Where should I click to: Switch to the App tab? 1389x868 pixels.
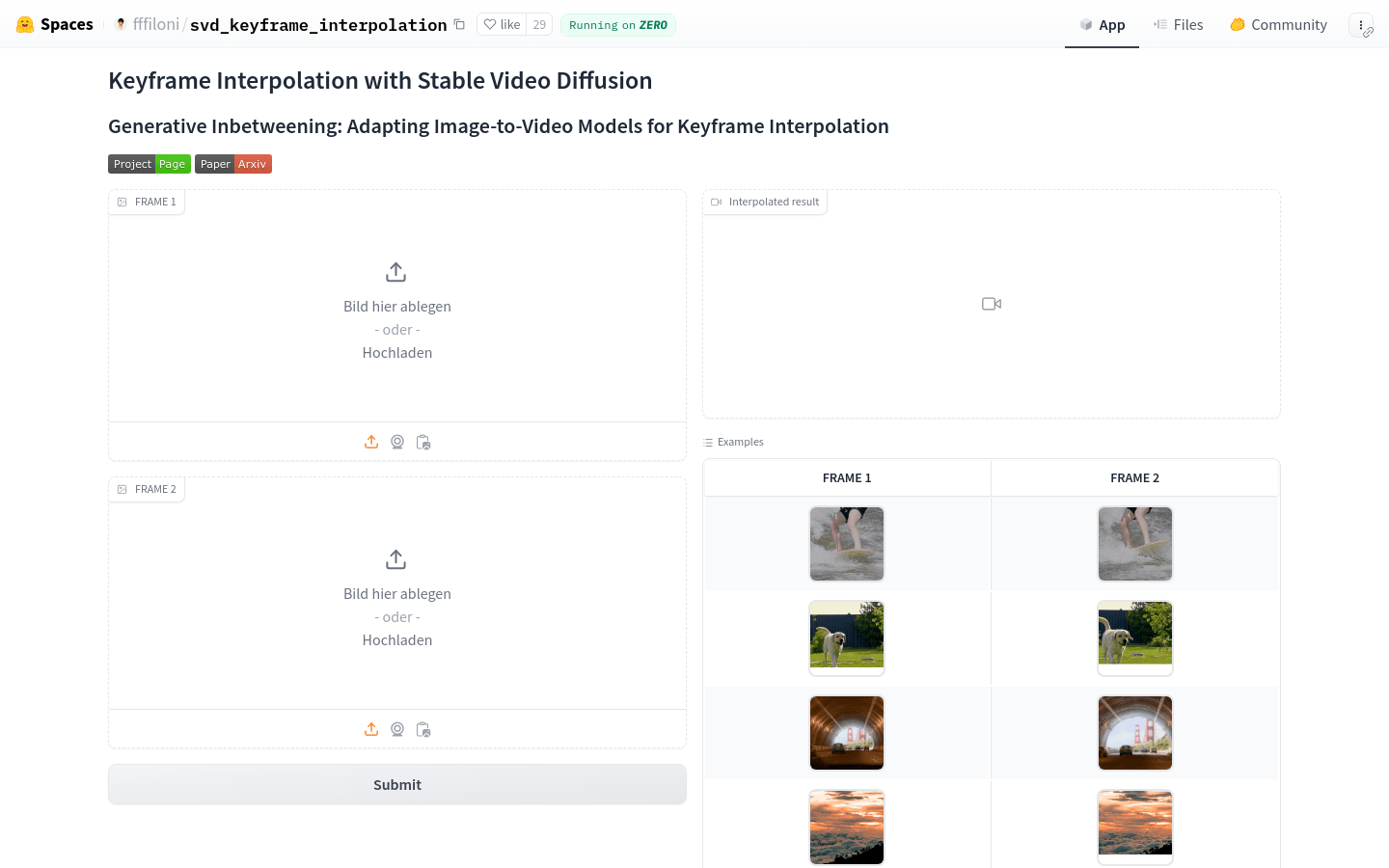1102,25
